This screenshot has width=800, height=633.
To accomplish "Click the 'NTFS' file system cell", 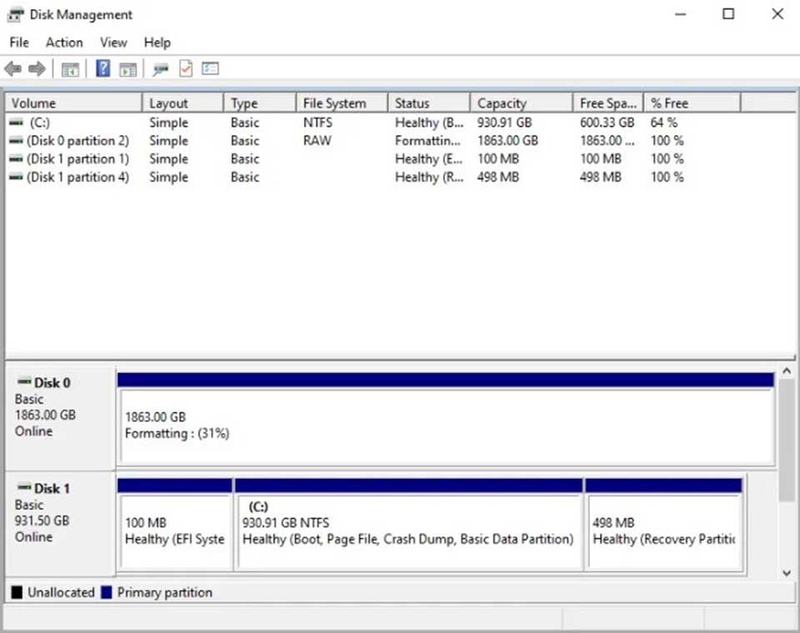I will point(317,122).
